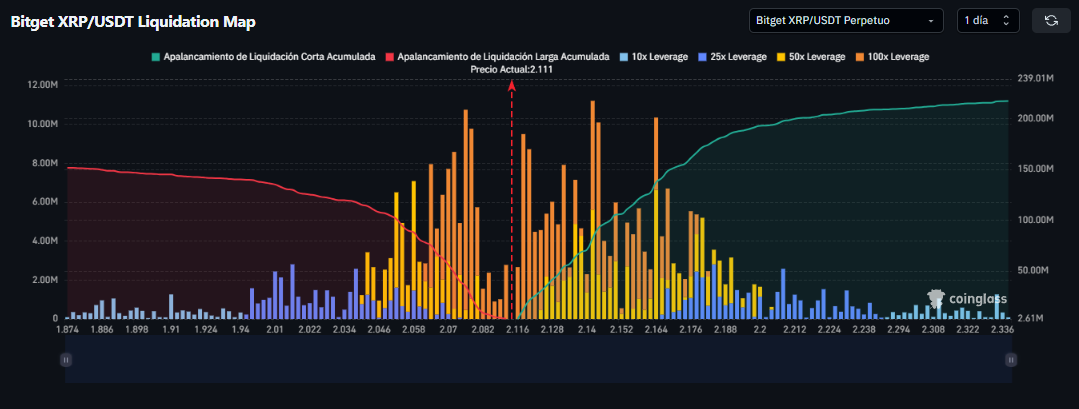The image size is (1079, 409).
Task: Click the 100.00M right axis label
Action: 1035,220
